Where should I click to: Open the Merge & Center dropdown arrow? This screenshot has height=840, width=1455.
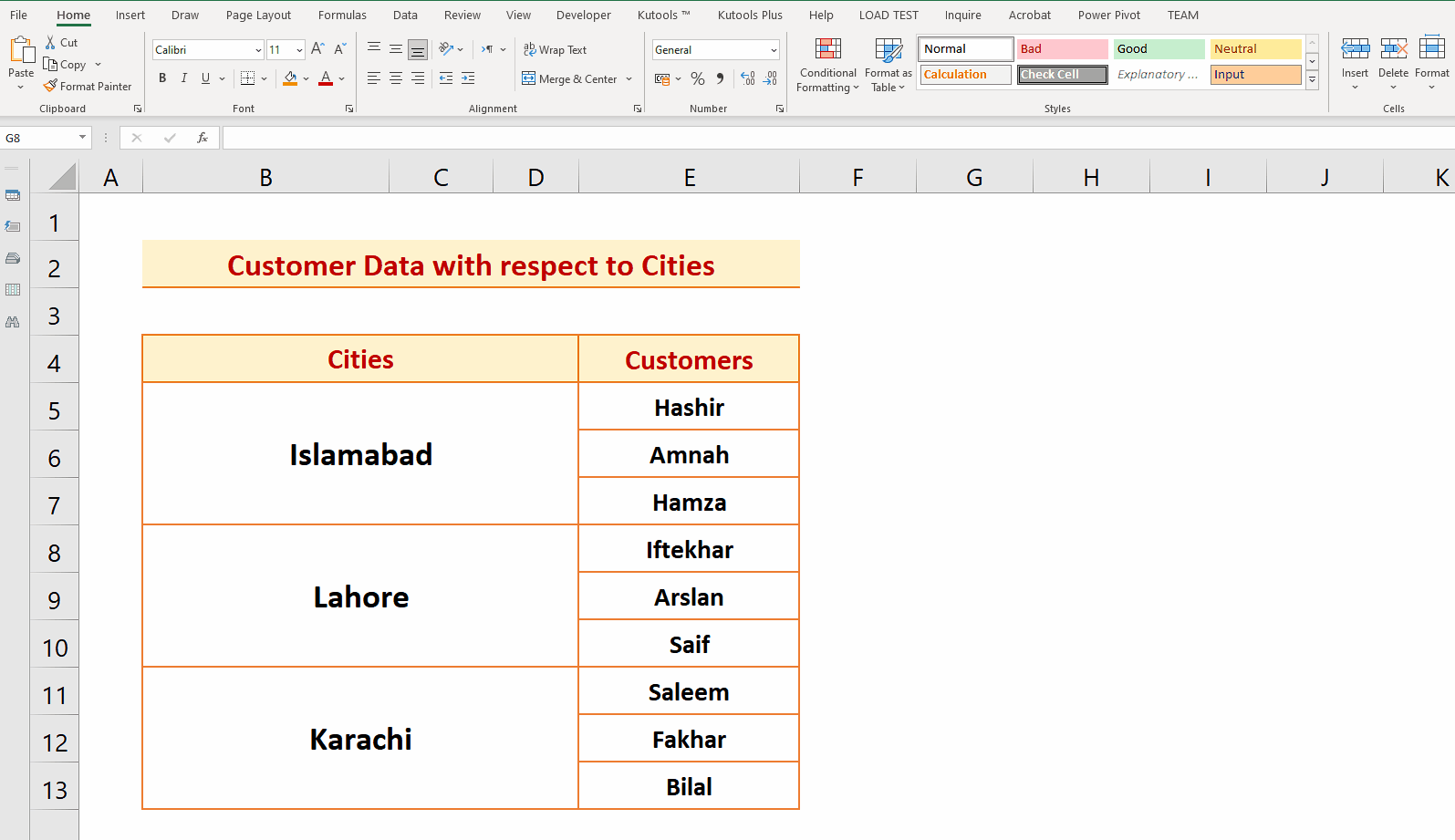629,79
